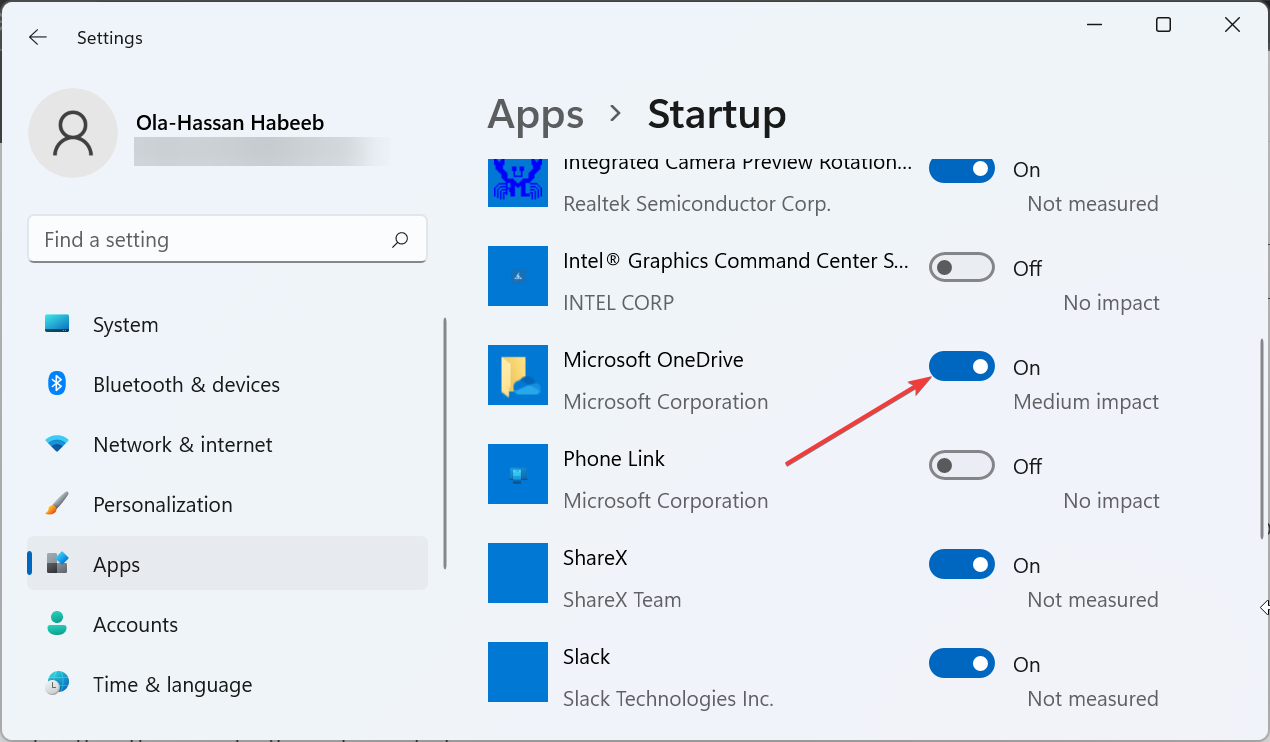
Task: Select the Personalization paintbrush icon
Action: coord(57,504)
